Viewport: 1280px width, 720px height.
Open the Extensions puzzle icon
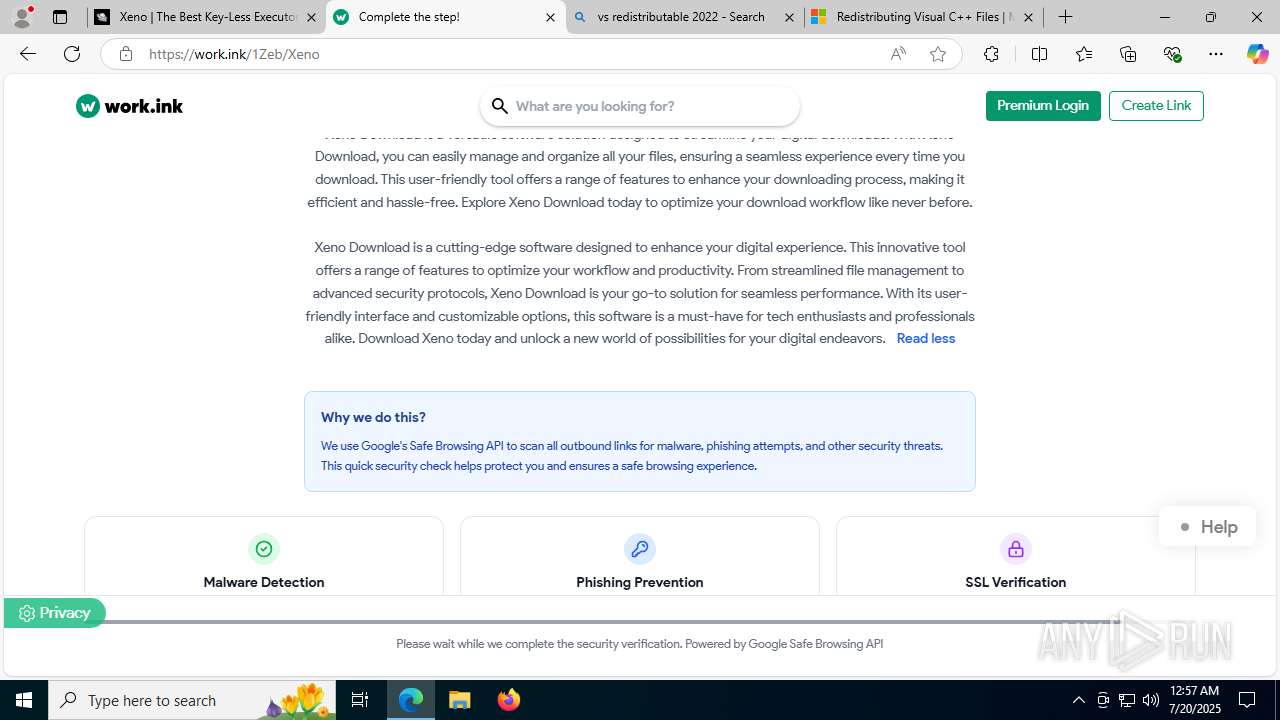(x=991, y=54)
